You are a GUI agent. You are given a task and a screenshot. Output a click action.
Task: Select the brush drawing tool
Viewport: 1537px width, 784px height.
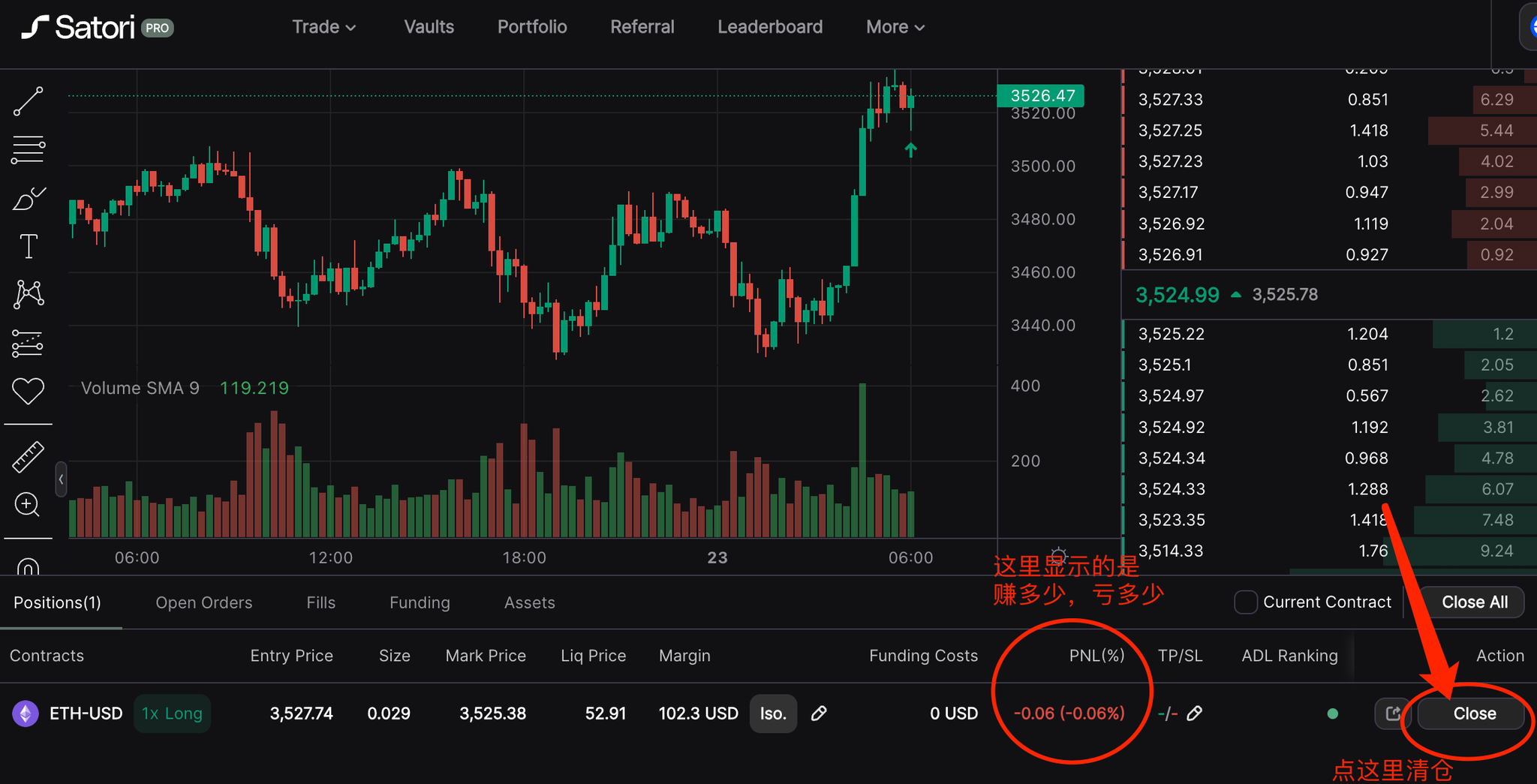[29, 200]
